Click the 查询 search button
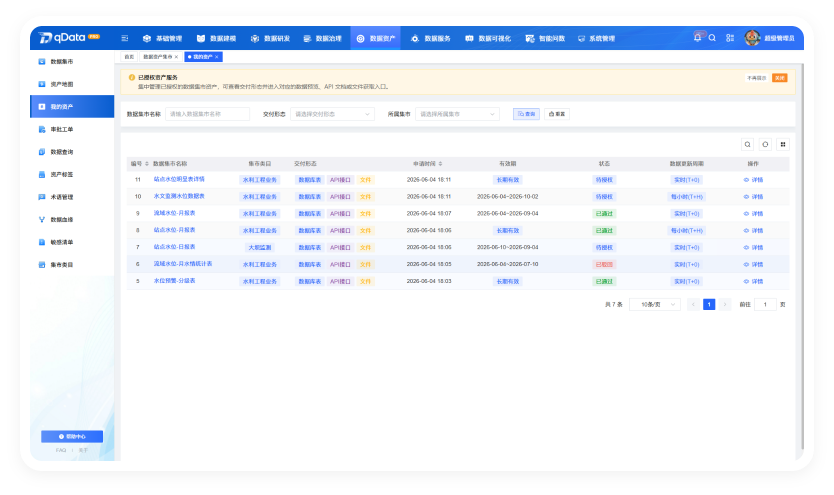834x495 pixels. [526, 114]
